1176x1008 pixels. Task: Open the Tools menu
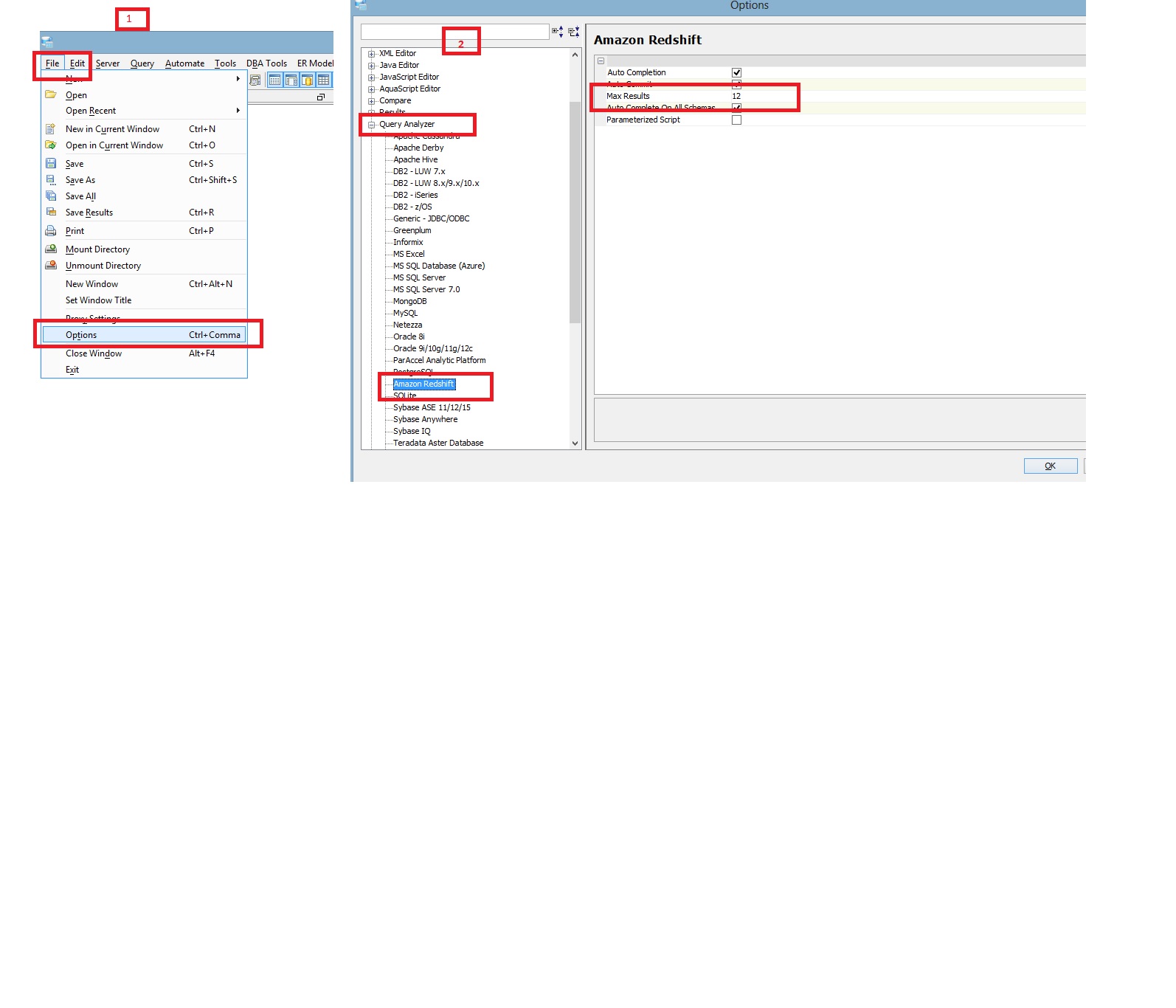coord(225,63)
